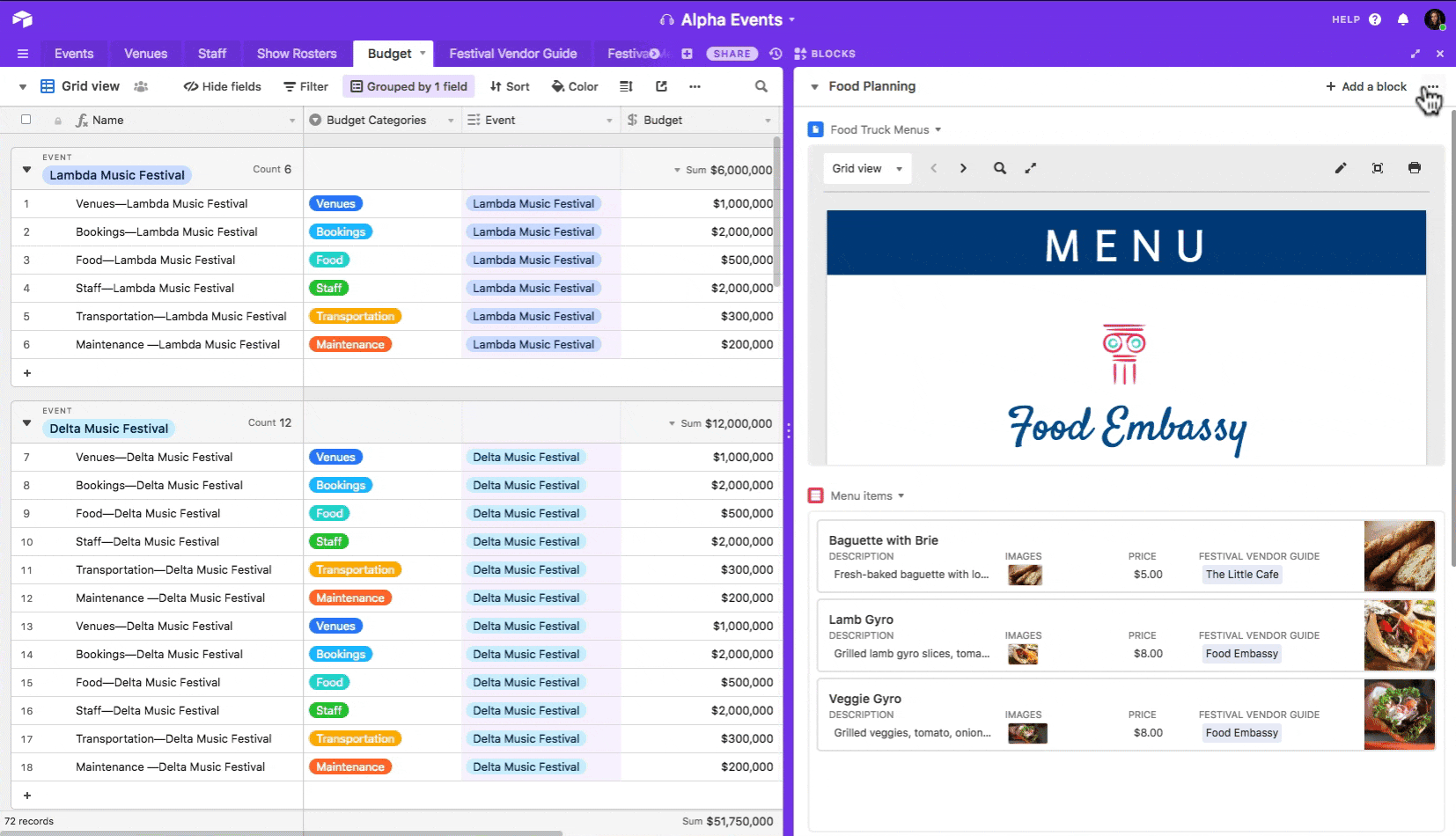The height and width of the screenshot is (836, 1456).
Task: Add a row to Lambda Music Festival group
Action: click(x=27, y=373)
